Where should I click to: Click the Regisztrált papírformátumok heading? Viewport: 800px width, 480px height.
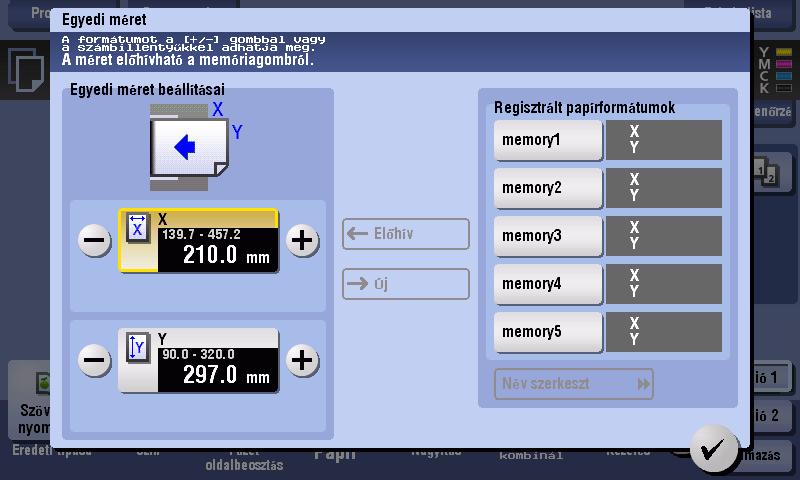click(584, 108)
